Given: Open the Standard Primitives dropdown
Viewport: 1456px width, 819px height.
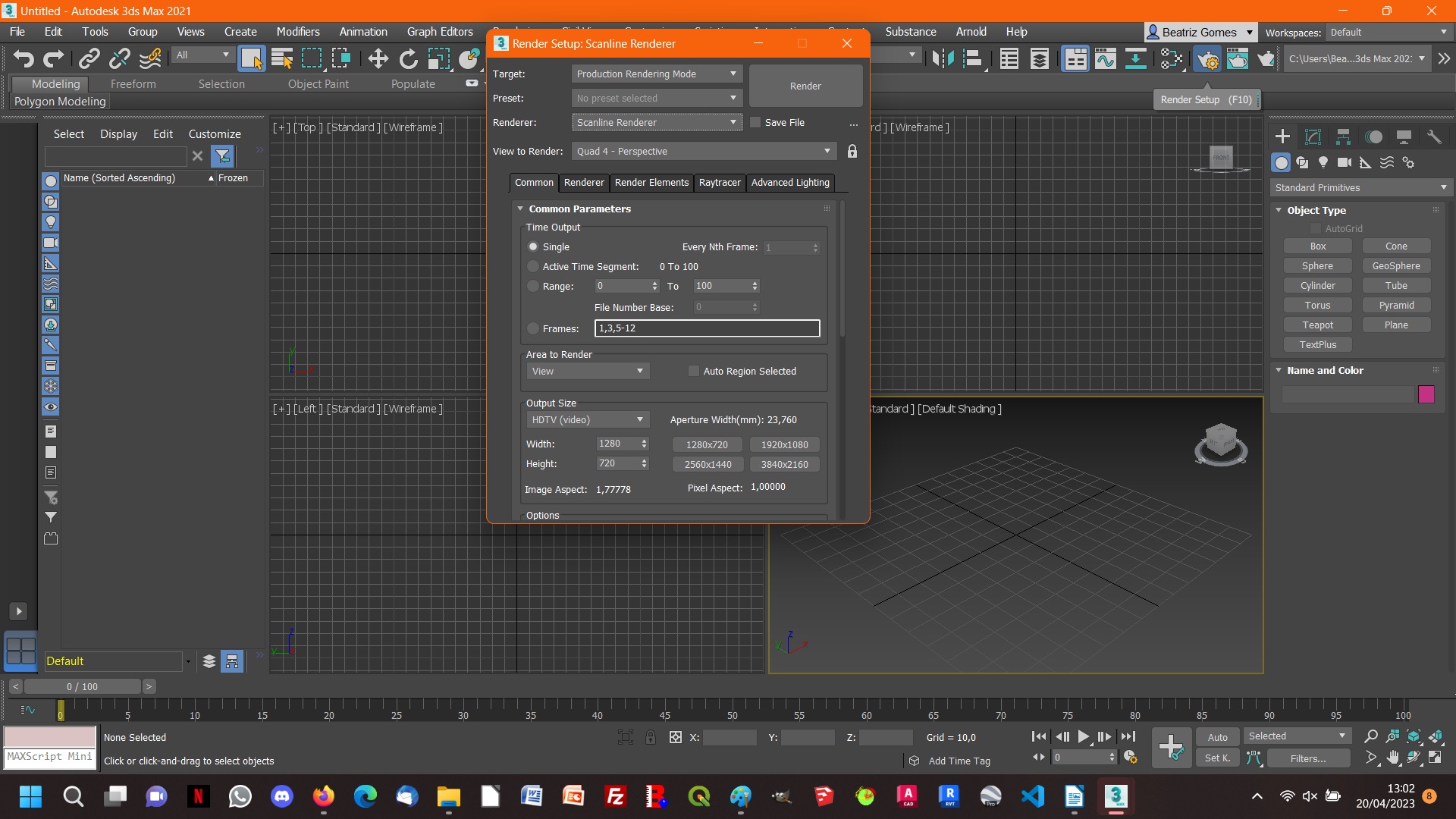Looking at the screenshot, I should pos(1361,187).
